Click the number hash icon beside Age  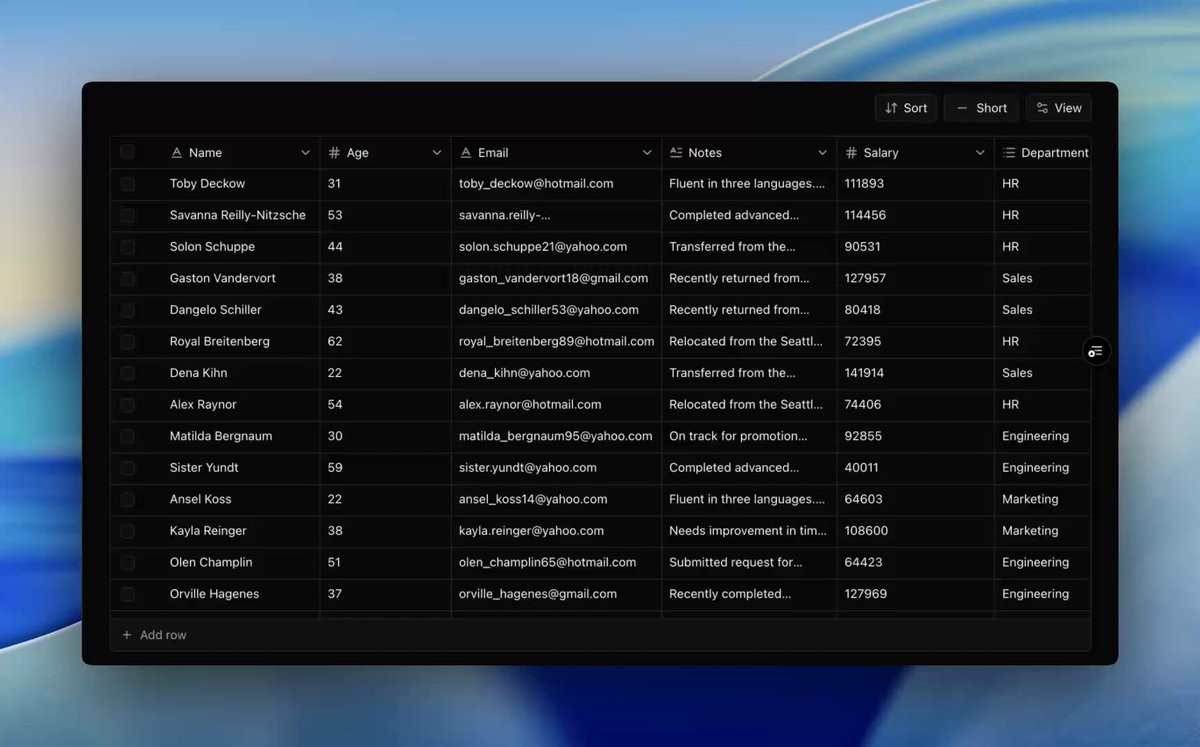click(335, 153)
